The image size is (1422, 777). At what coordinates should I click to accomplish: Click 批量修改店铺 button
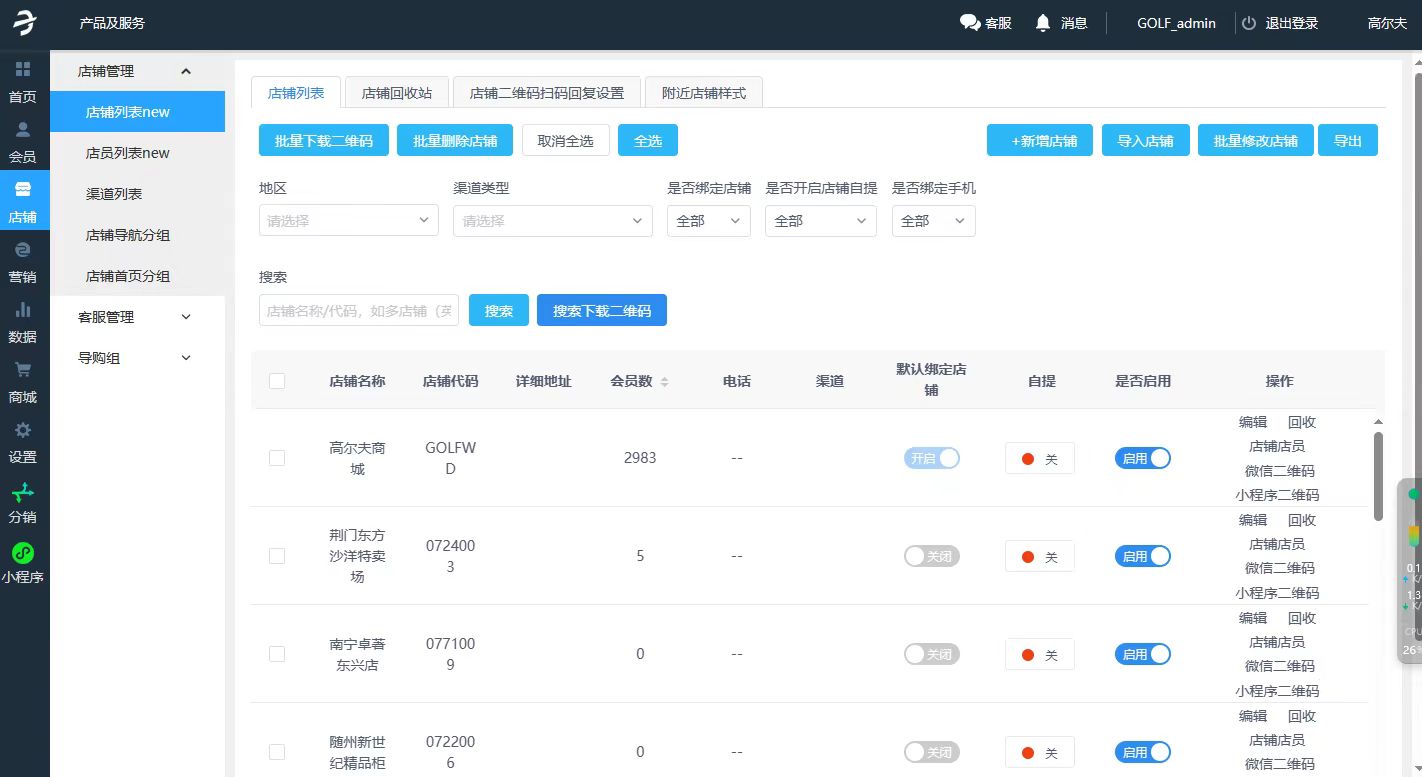(1256, 141)
